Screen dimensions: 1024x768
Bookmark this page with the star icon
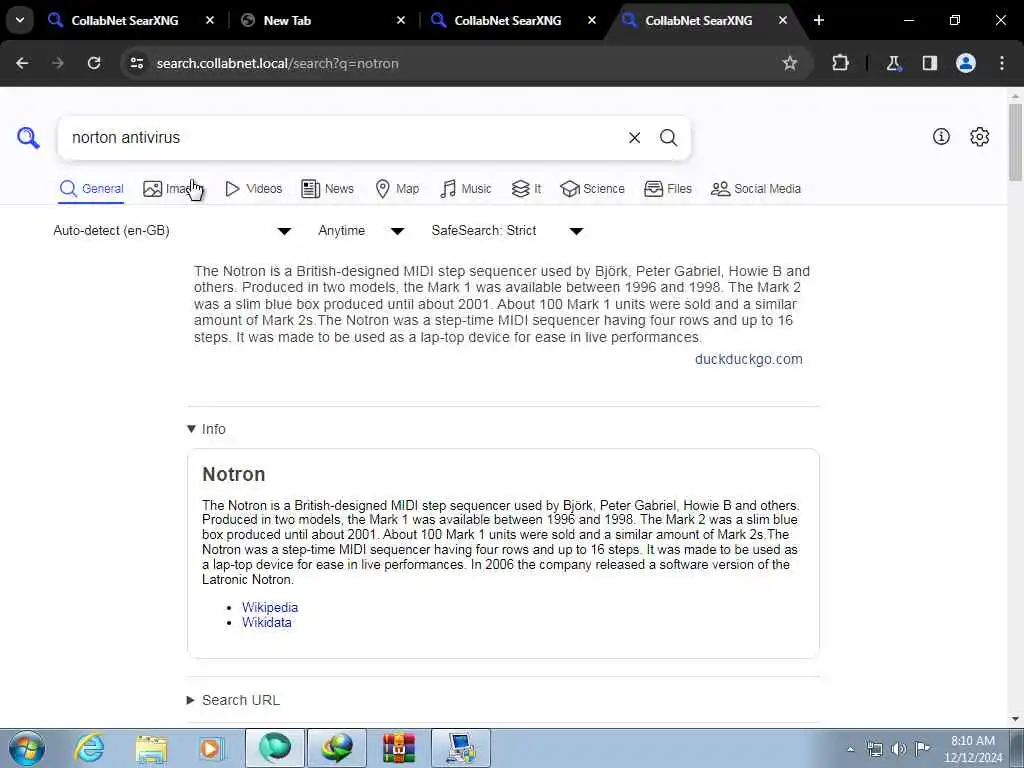[x=790, y=63]
